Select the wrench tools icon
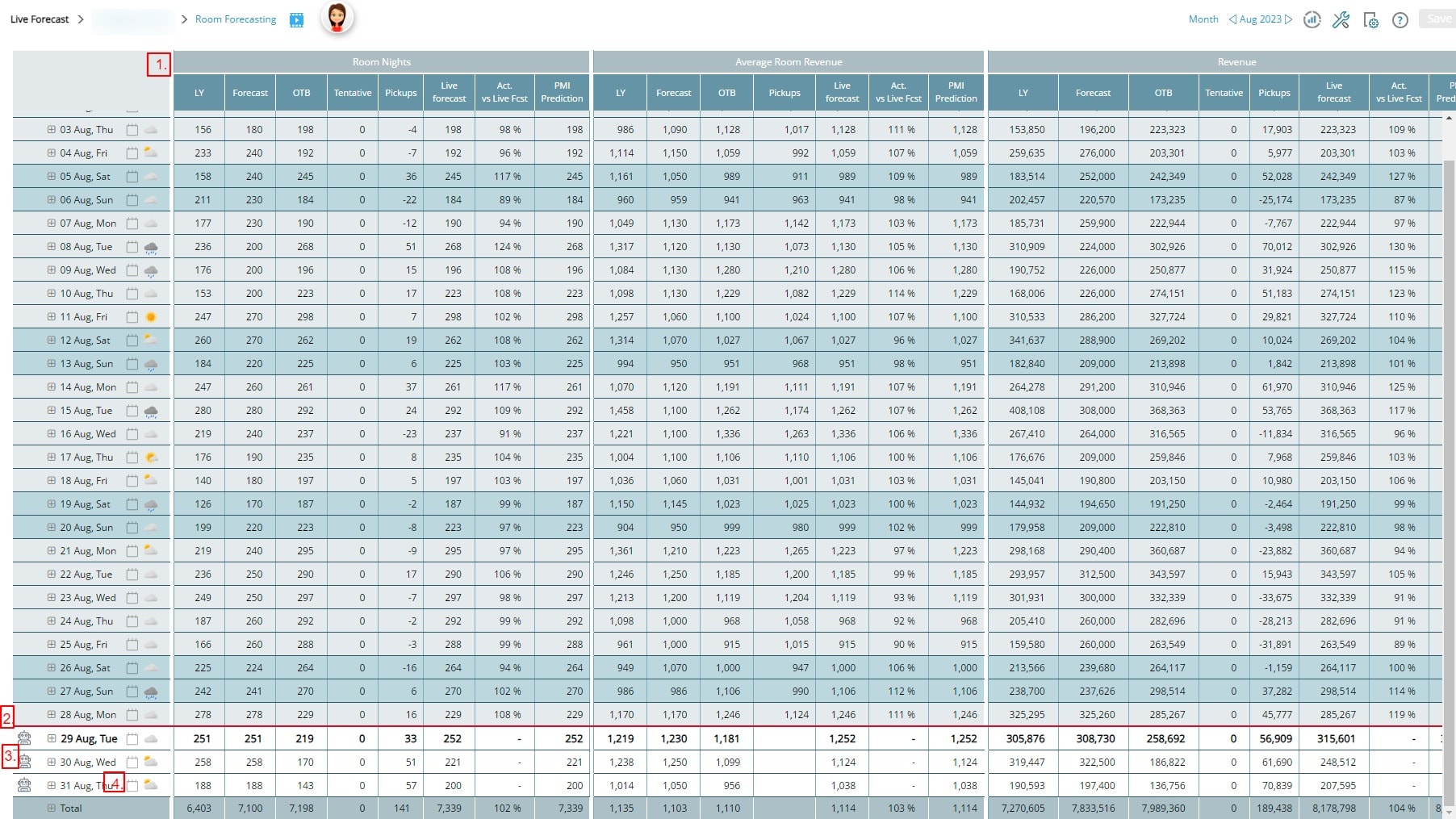The height and width of the screenshot is (819, 1456). 1341,20
